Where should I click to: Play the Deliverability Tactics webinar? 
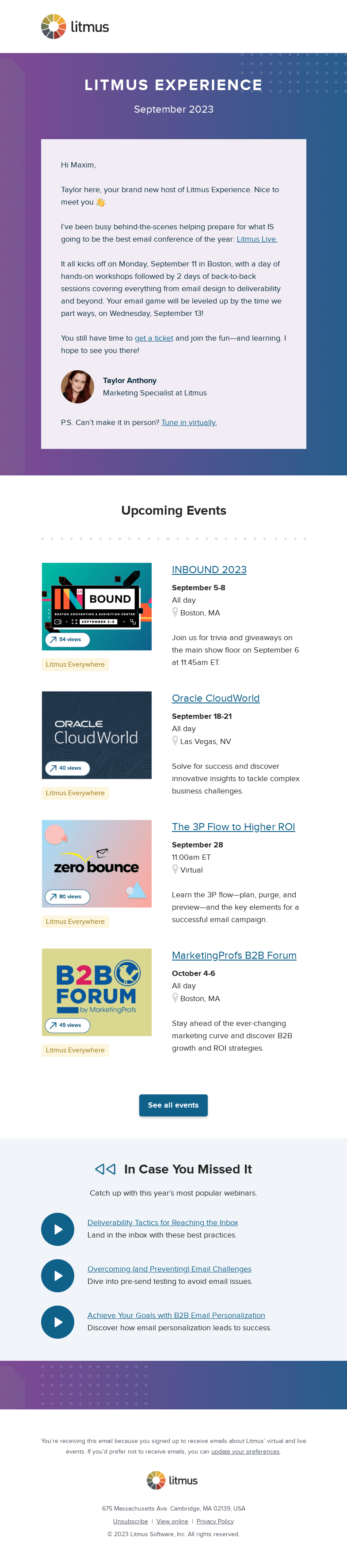[58, 1229]
